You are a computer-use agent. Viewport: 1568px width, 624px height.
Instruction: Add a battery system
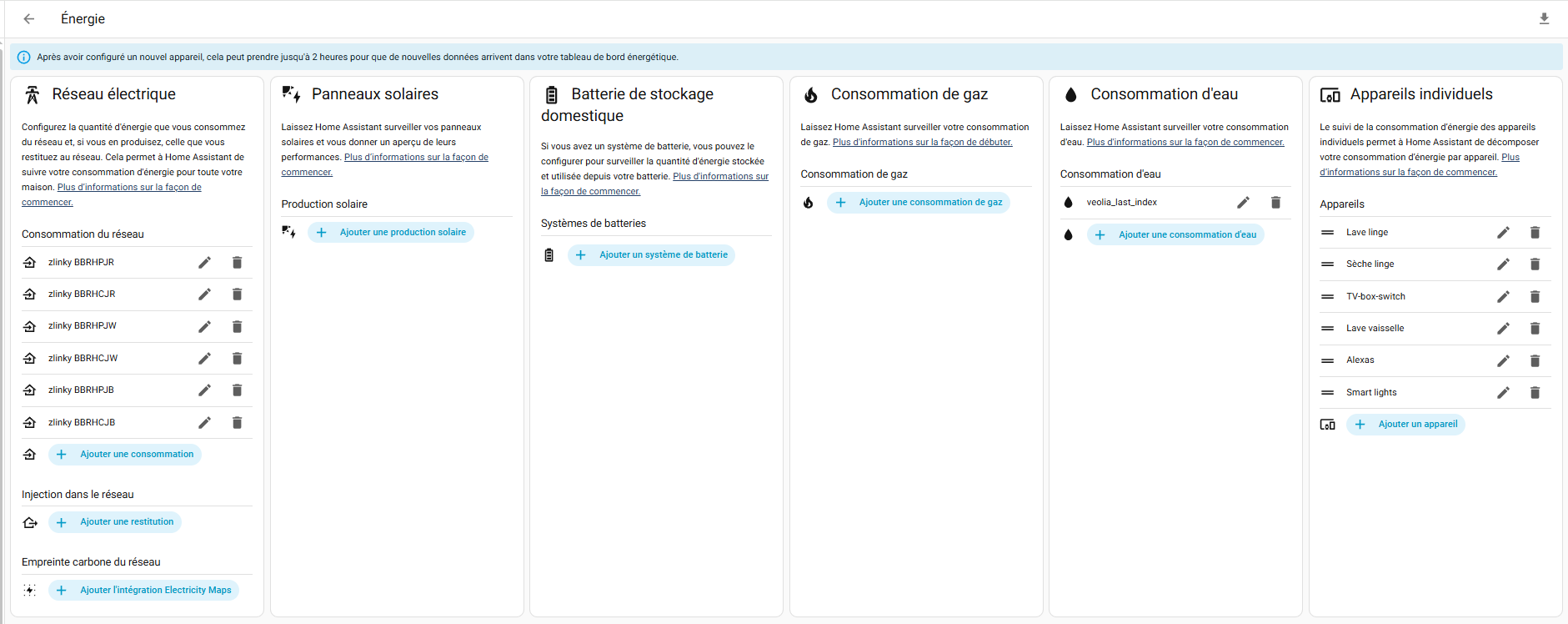651,255
